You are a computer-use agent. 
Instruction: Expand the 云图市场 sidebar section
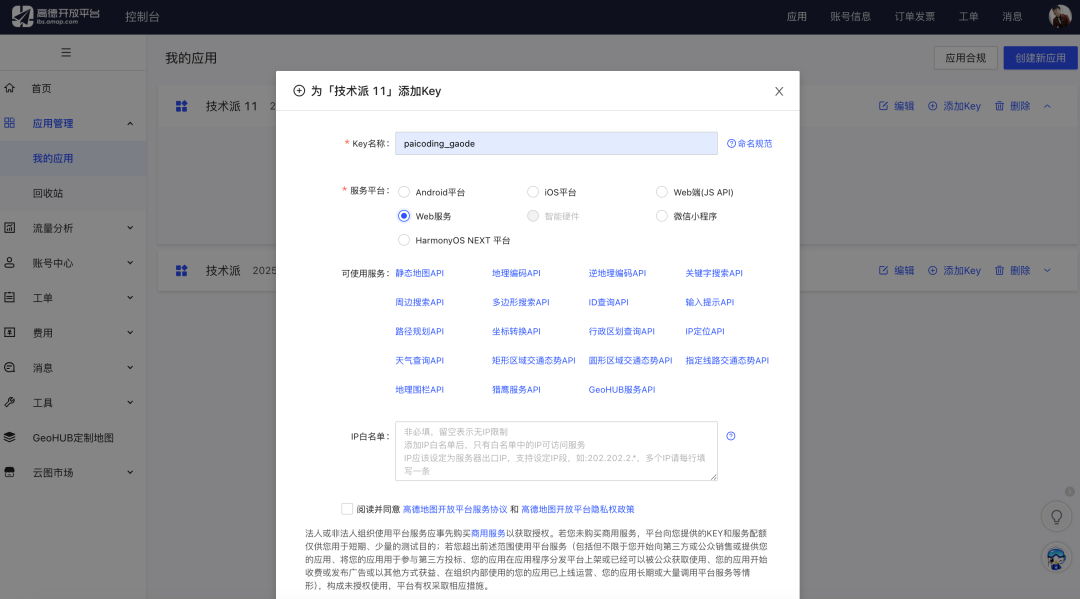pos(130,472)
